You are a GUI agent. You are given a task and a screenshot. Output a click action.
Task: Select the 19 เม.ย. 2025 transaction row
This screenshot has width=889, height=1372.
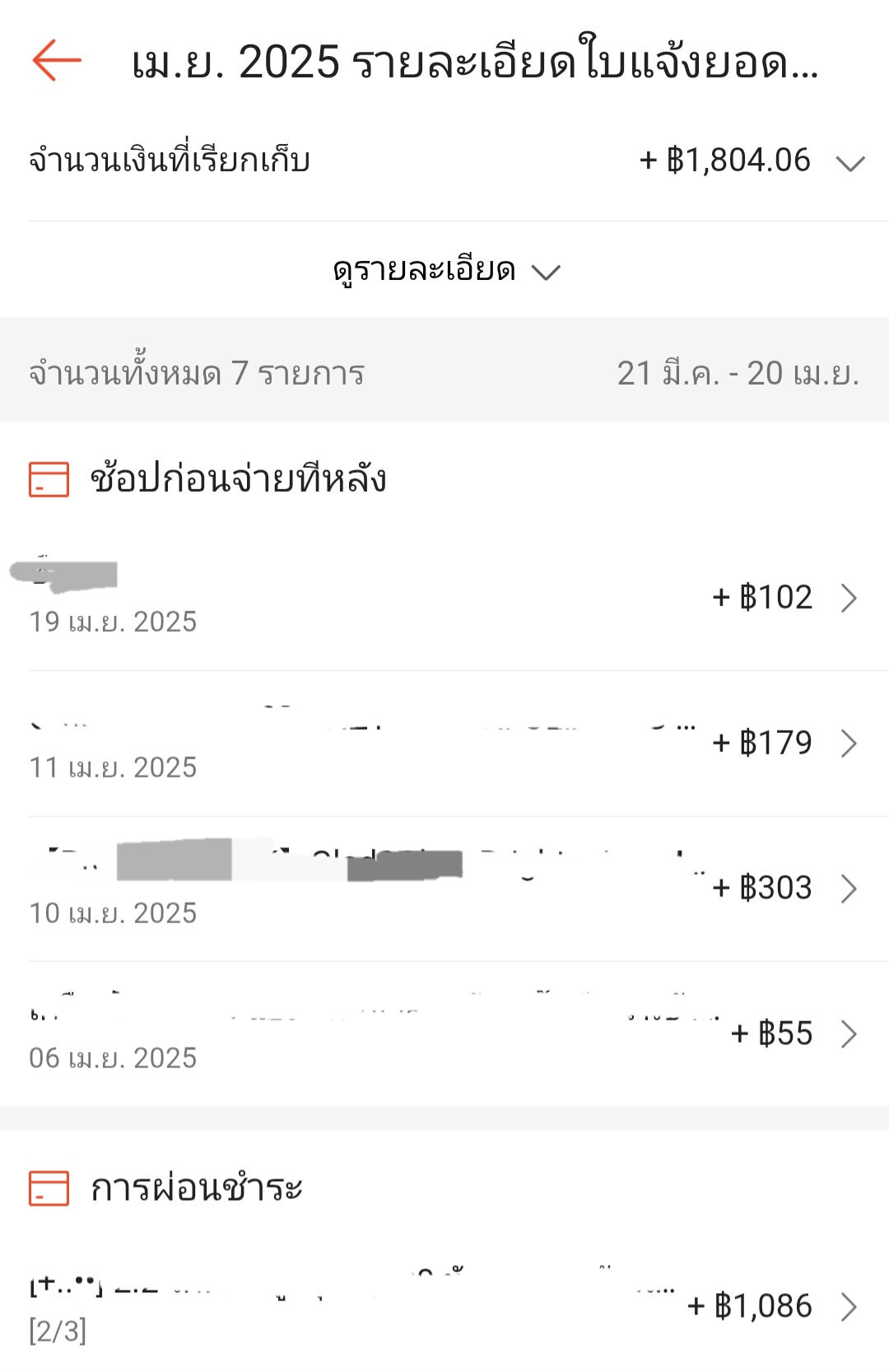click(x=444, y=598)
